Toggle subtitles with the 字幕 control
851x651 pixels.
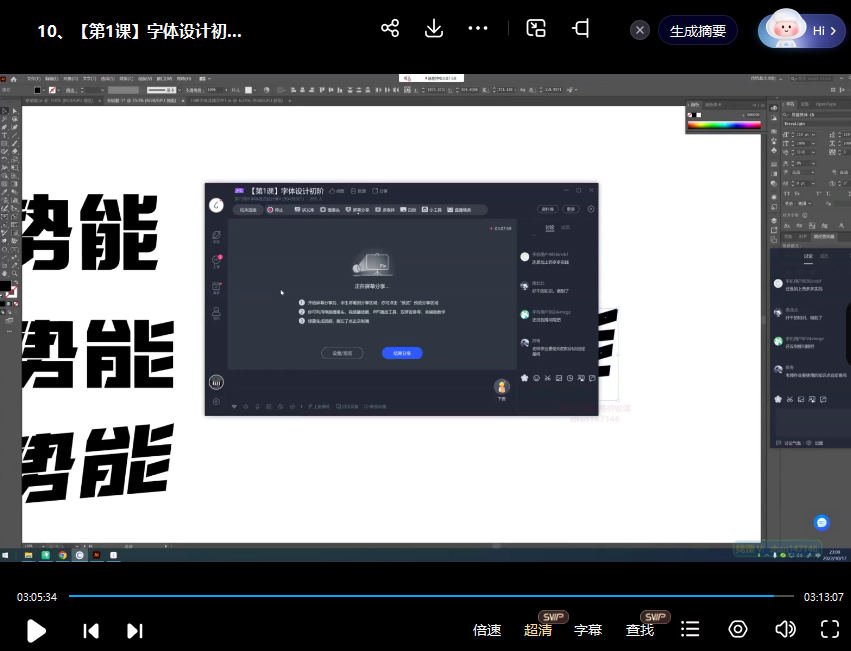(588, 630)
